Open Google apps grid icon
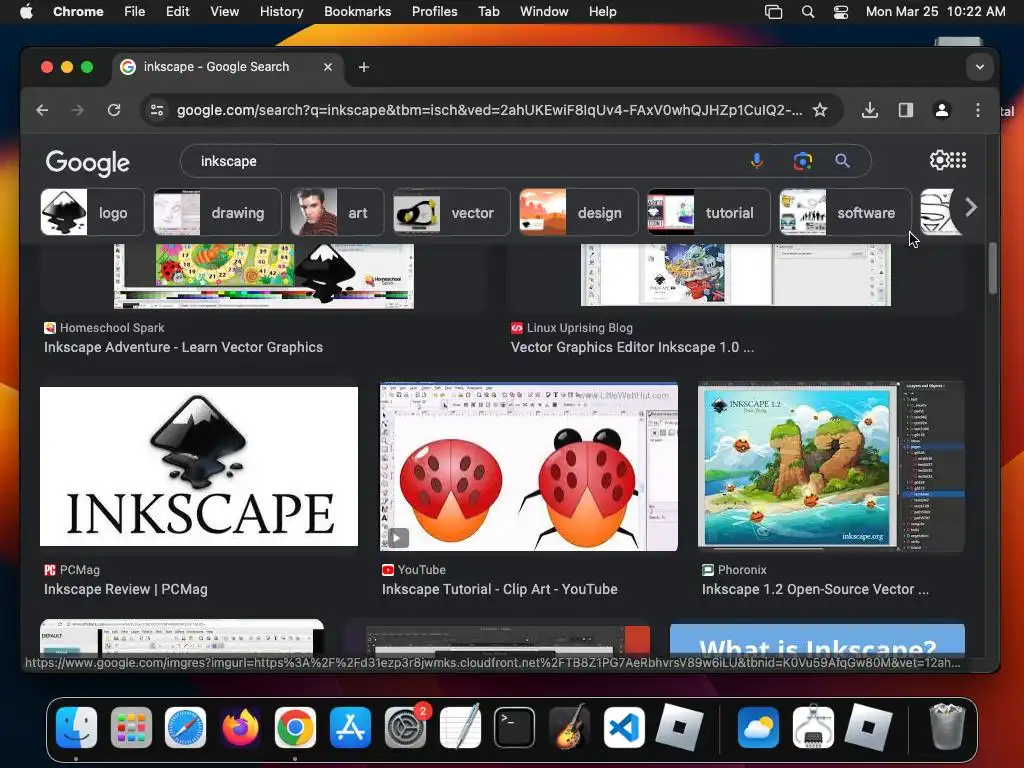Image resolution: width=1024 pixels, height=768 pixels. tap(958, 160)
